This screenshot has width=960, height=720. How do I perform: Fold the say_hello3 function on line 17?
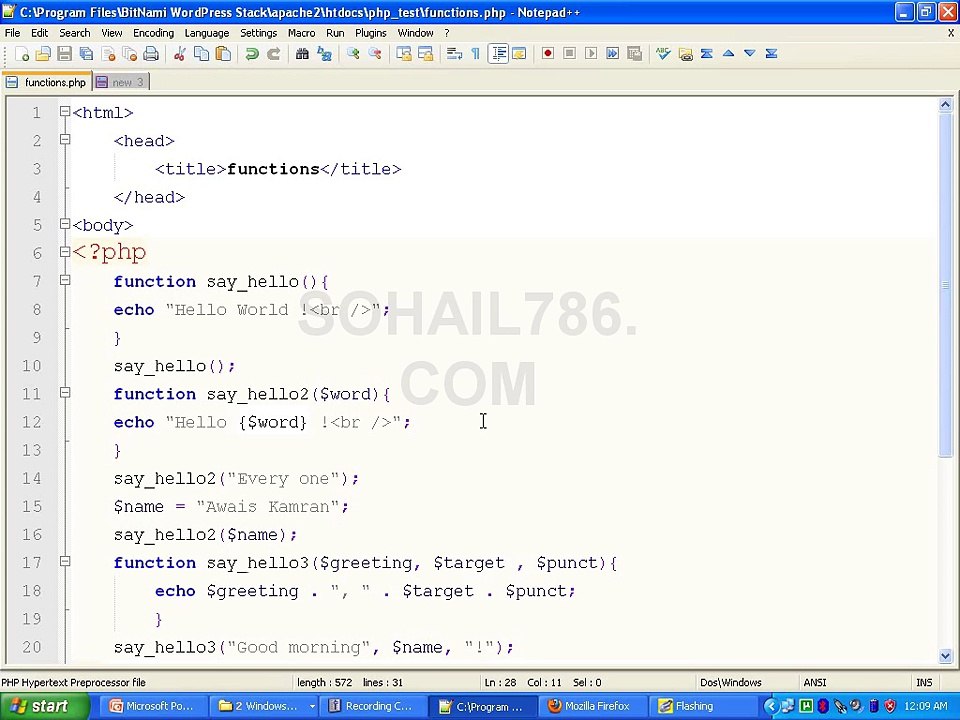tap(65, 561)
